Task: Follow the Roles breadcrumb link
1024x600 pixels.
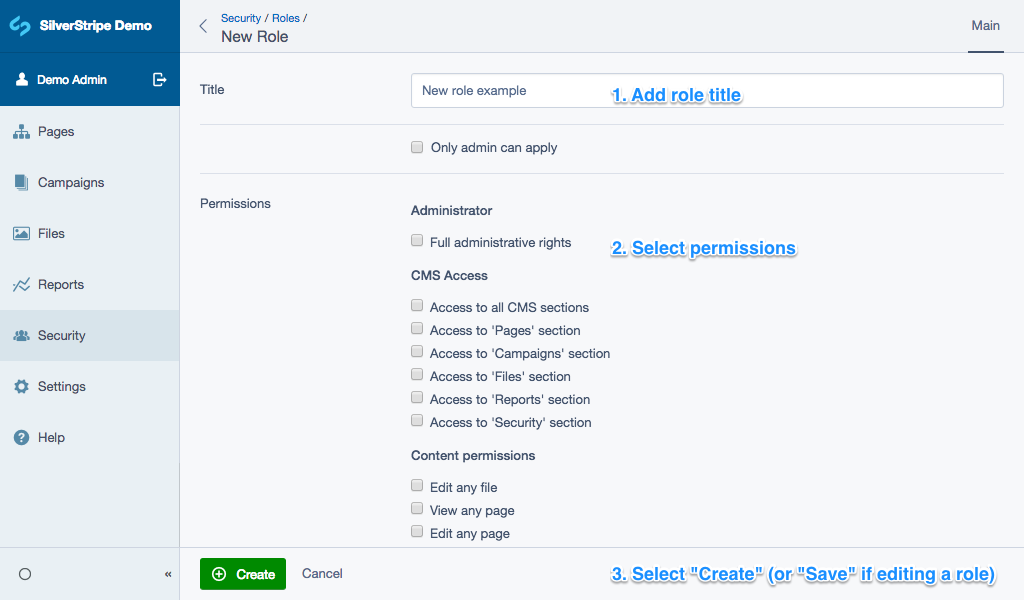Action: pyautogui.click(x=285, y=18)
